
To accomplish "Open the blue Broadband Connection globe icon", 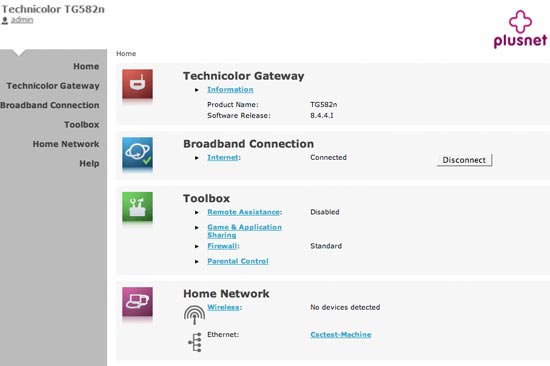I will click(137, 152).
